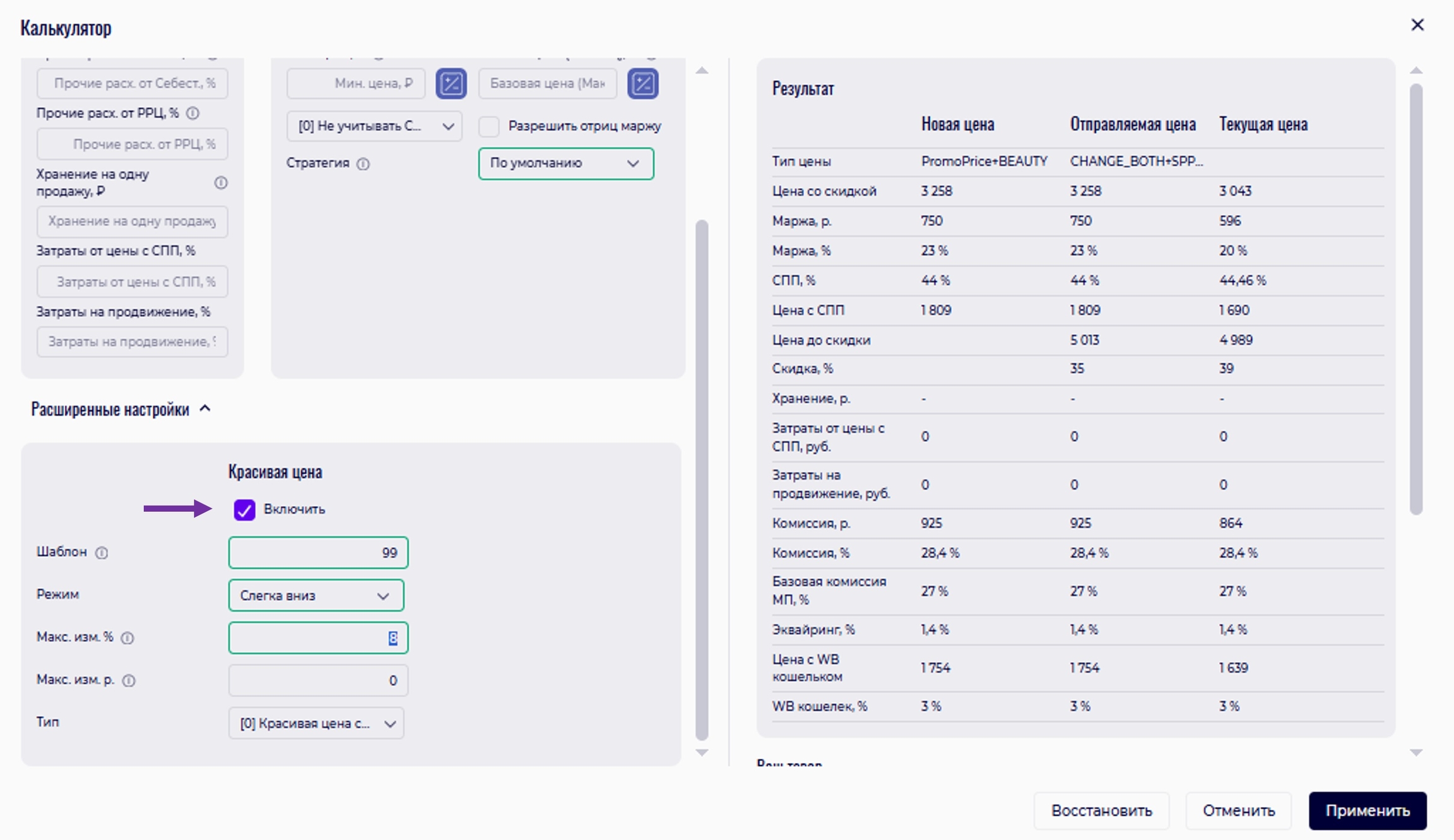Click percent icon beside Базовая цена field
Image resolution: width=1454 pixels, height=840 pixels.
pos(642,83)
